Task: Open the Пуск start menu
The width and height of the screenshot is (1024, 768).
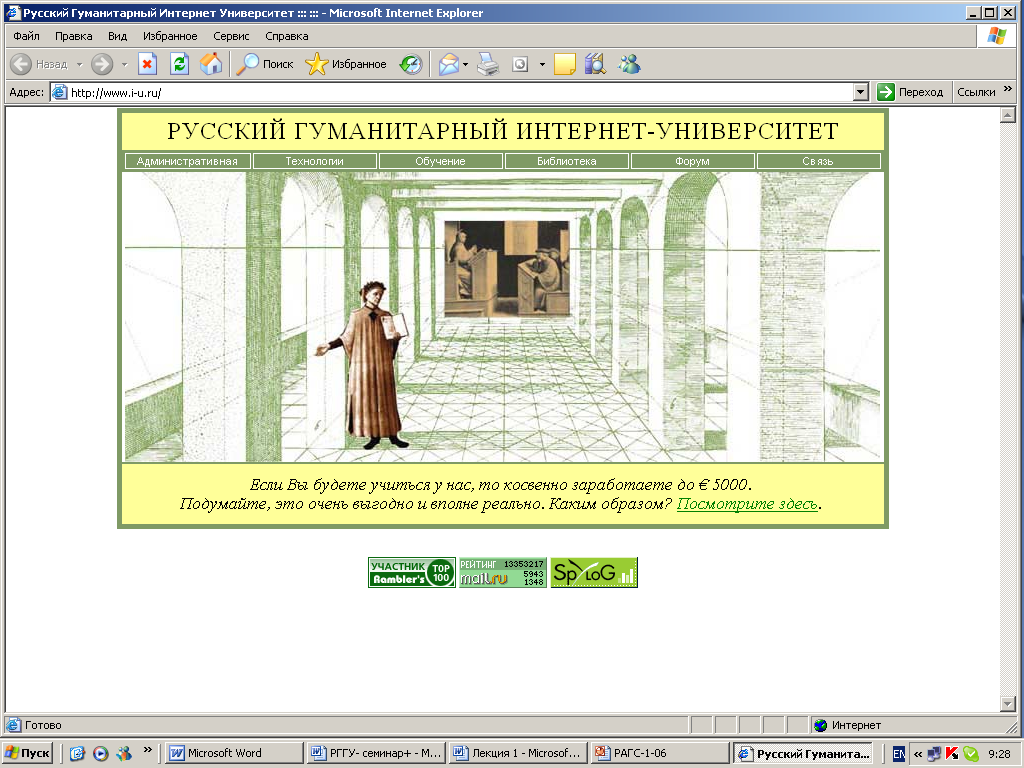Action: (x=28, y=753)
